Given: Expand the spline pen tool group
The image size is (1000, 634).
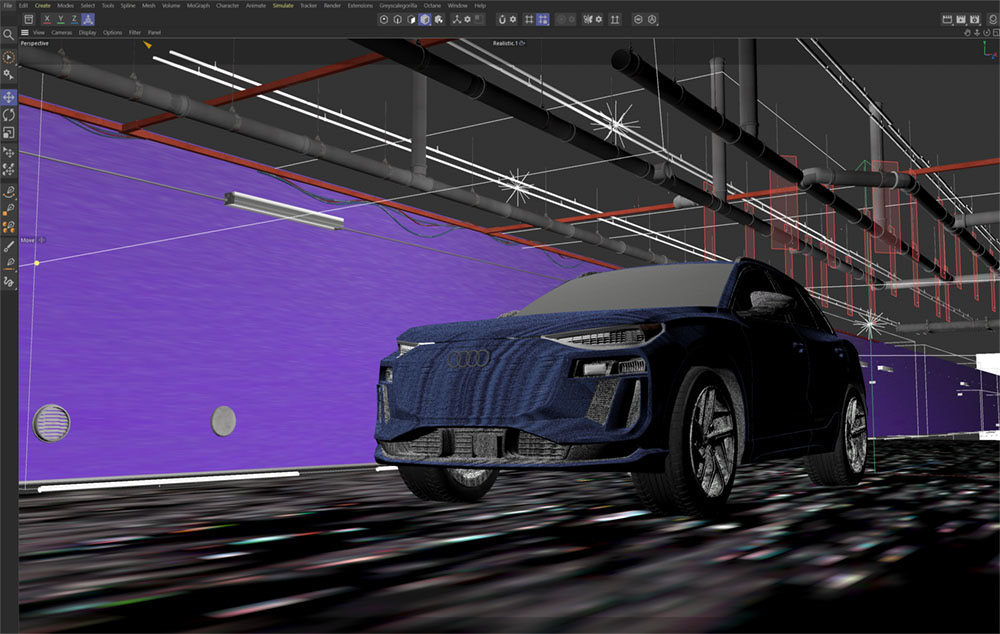Looking at the screenshot, I should [8, 192].
